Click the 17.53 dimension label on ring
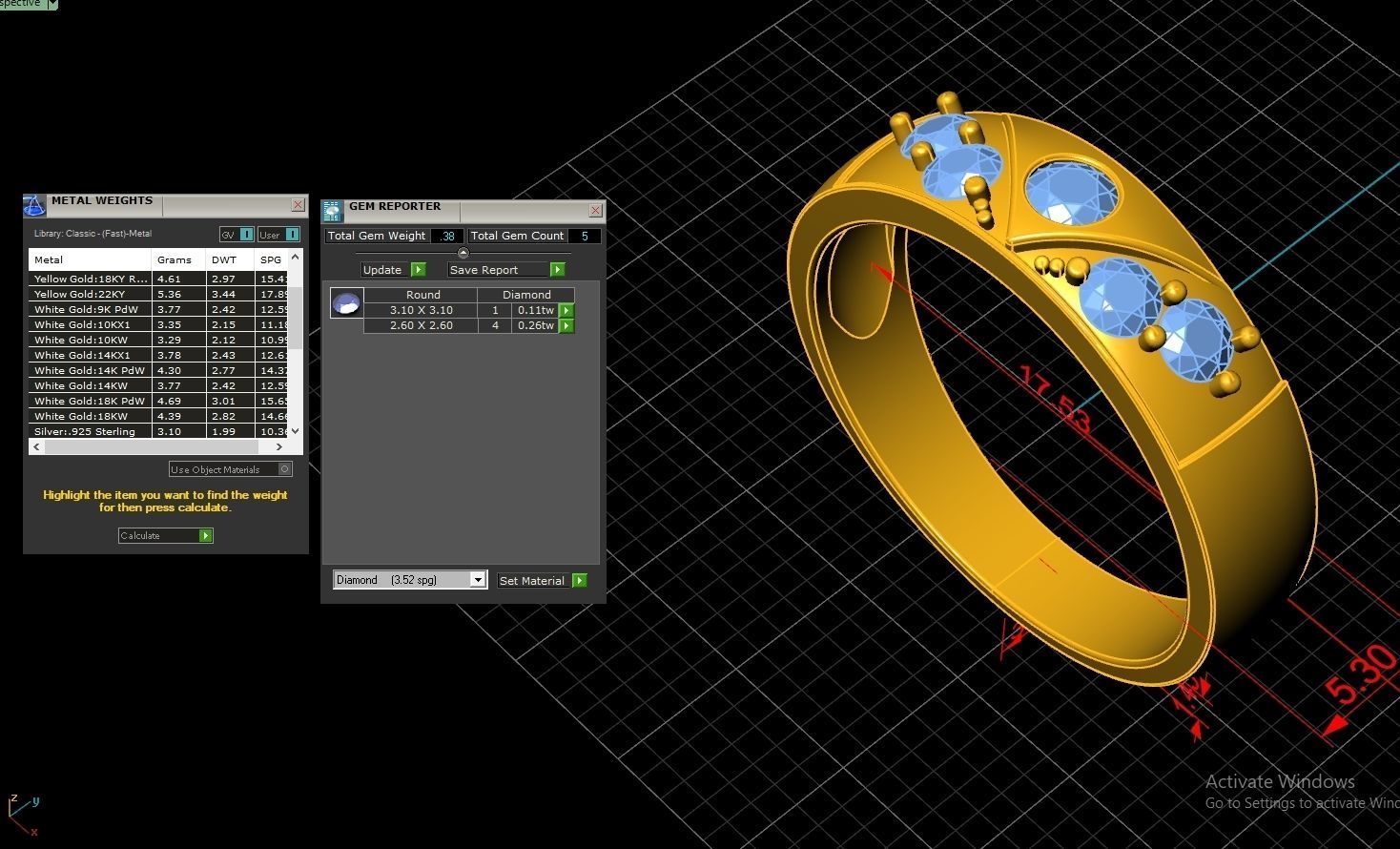1400x849 pixels. point(1054,399)
